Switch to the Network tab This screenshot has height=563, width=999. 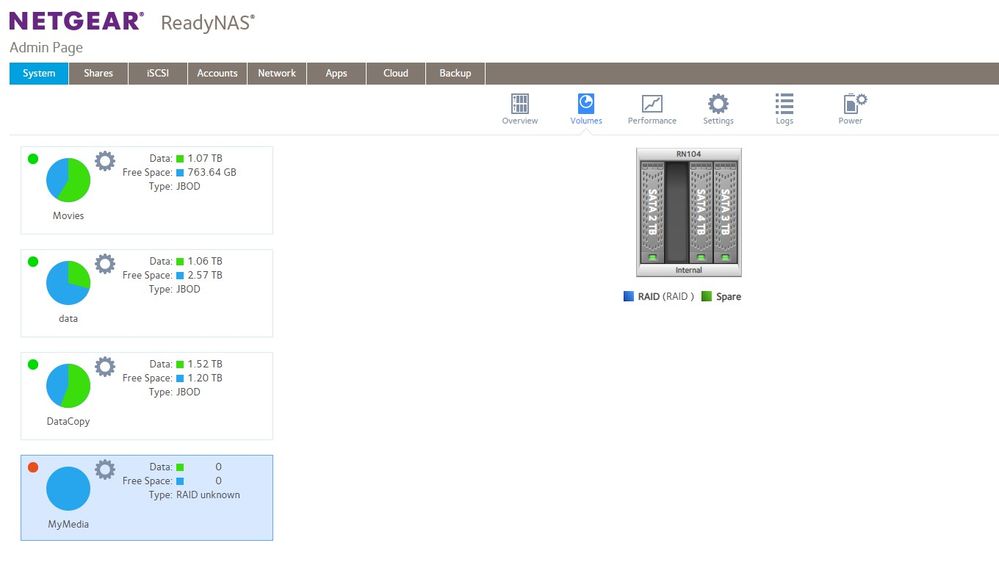tap(277, 73)
